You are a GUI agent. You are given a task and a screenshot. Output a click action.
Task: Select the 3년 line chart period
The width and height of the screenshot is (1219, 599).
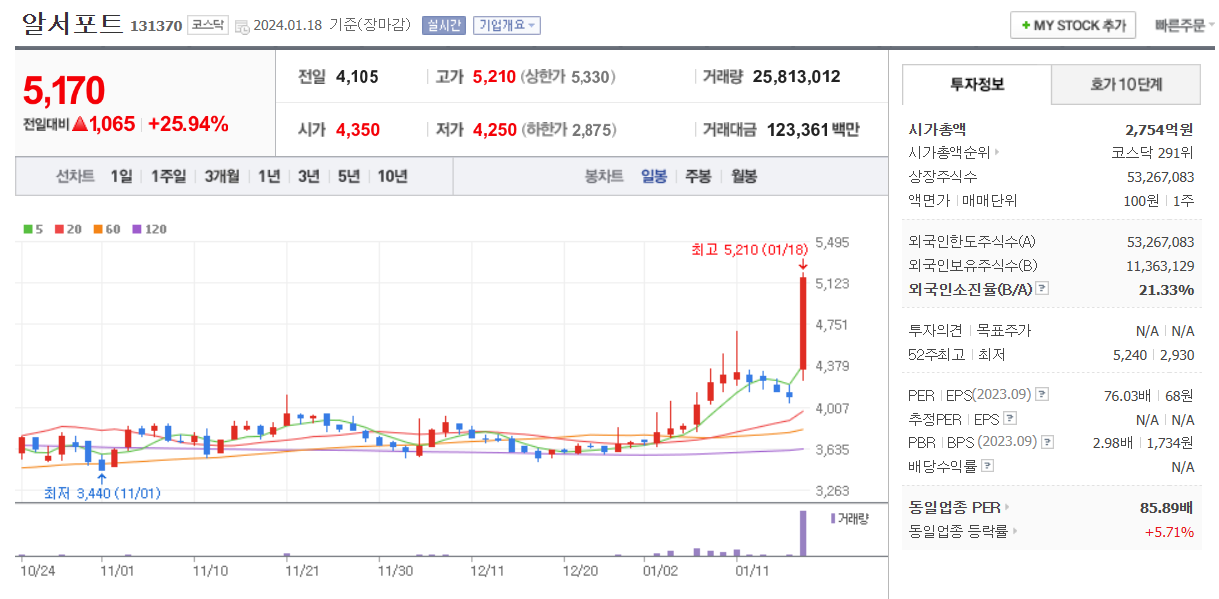click(x=309, y=176)
